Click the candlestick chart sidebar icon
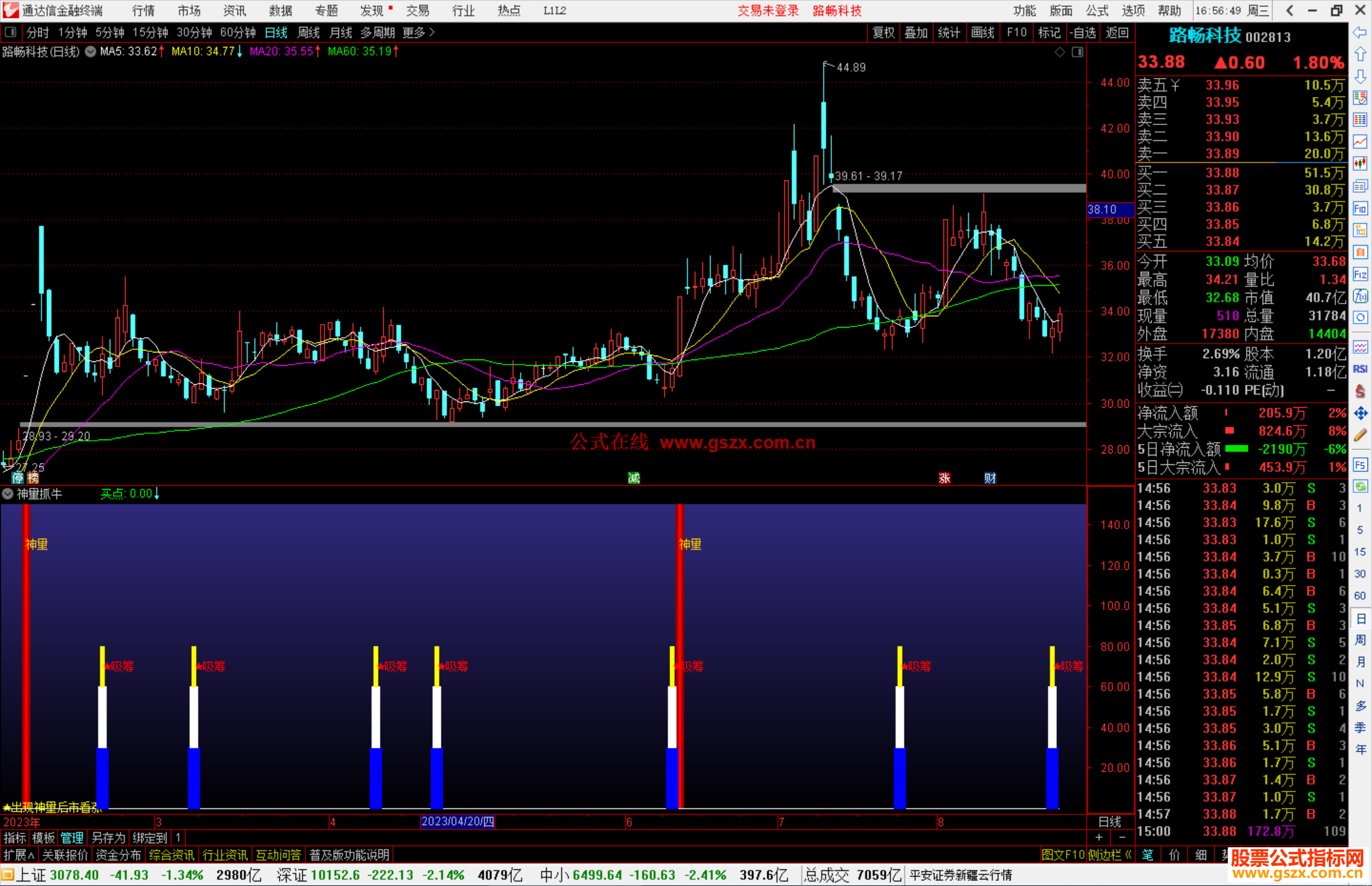This screenshot has width=1372, height=886. pos(1360,164)
